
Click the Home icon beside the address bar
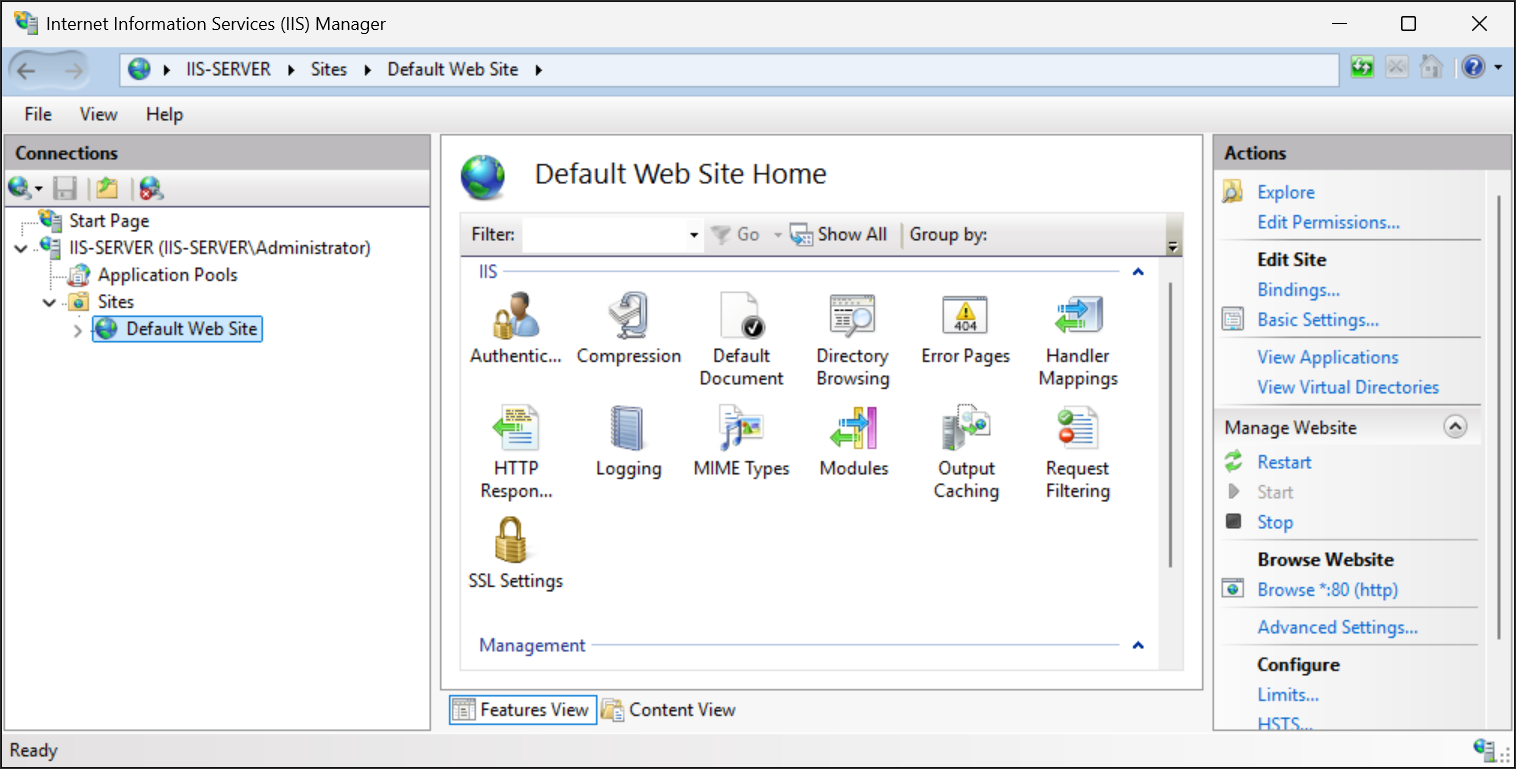click(1432, 68)
